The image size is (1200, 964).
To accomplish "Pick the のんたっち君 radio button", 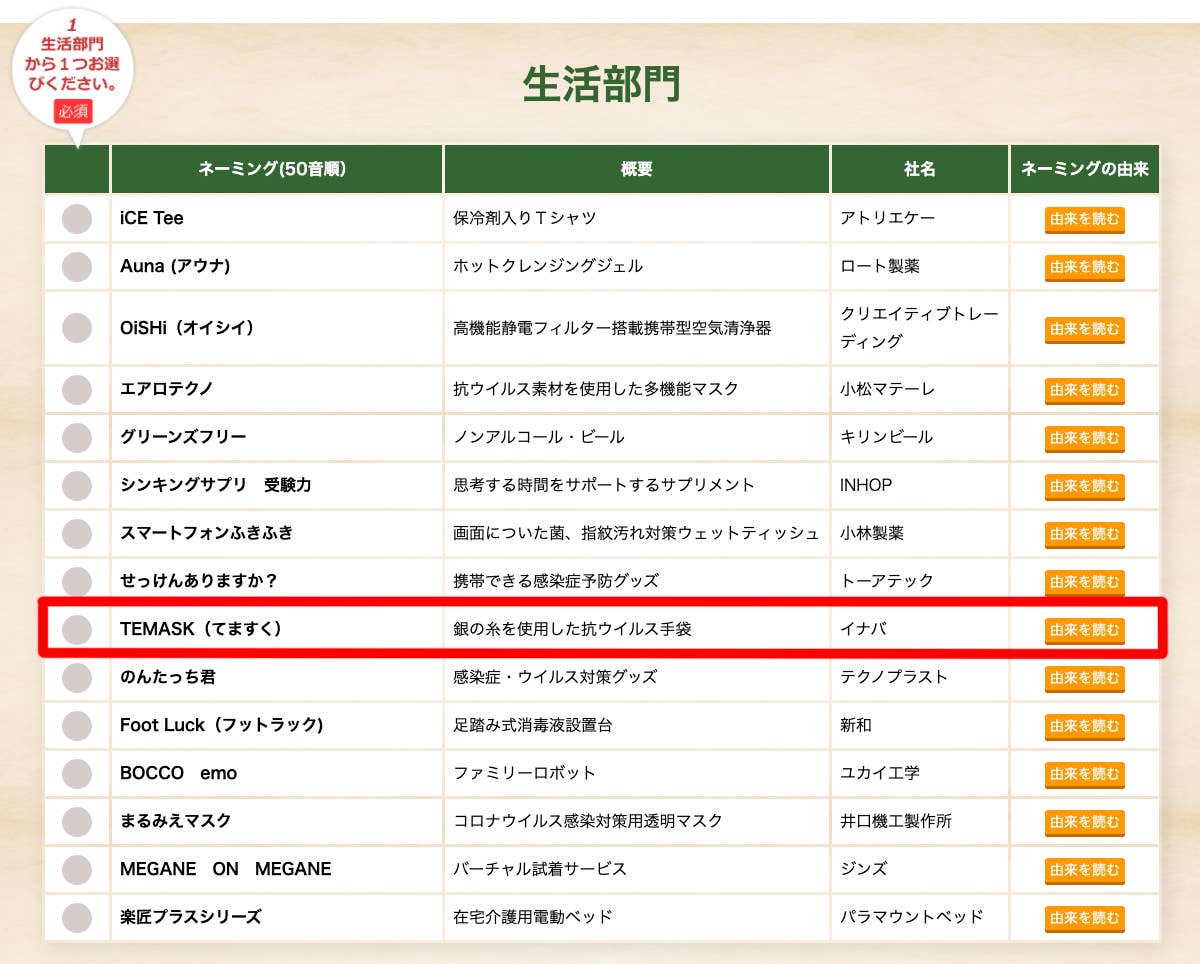I will pos(77,677).
